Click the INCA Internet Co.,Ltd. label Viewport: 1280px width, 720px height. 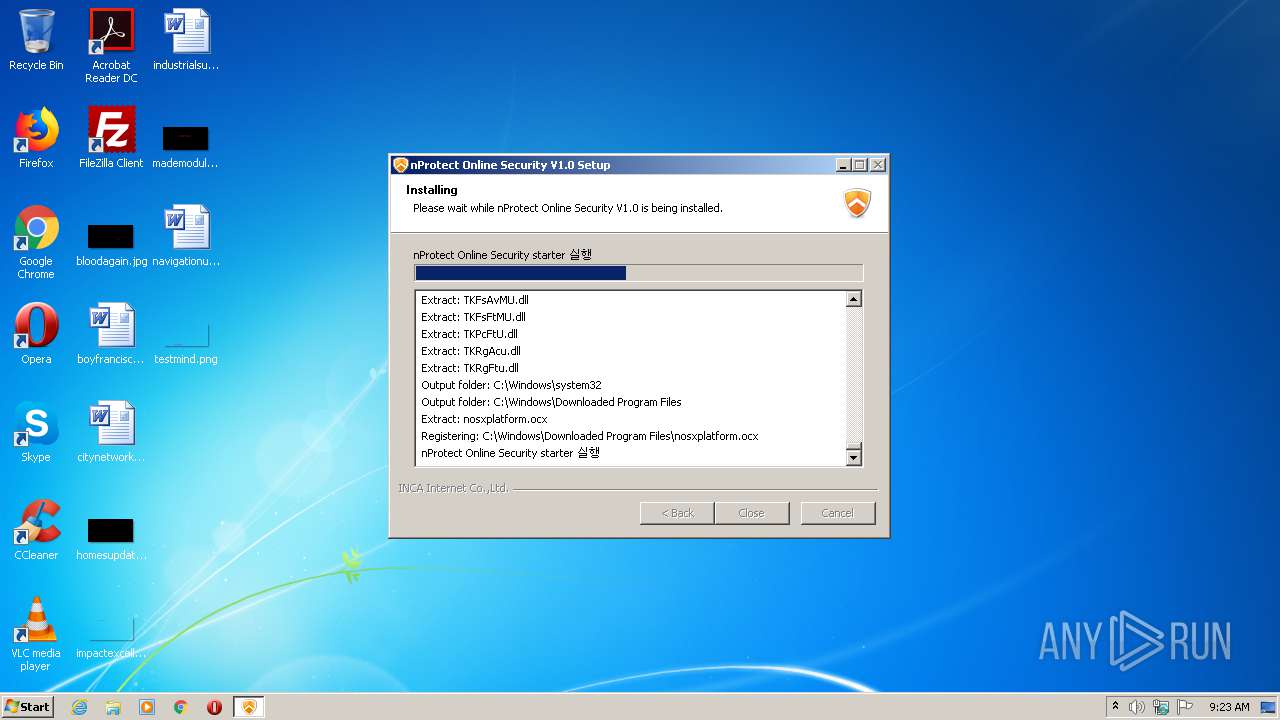[453, 488]
